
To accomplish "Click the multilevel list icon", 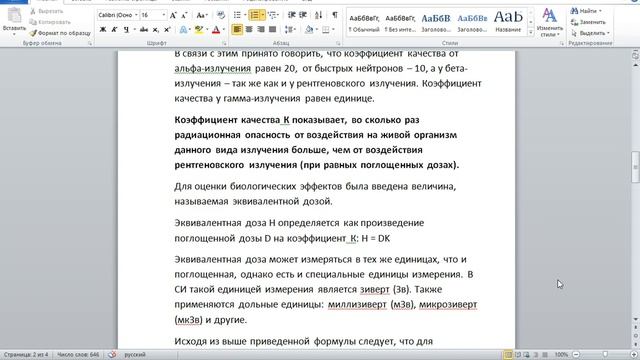I will tap(273, 15).
